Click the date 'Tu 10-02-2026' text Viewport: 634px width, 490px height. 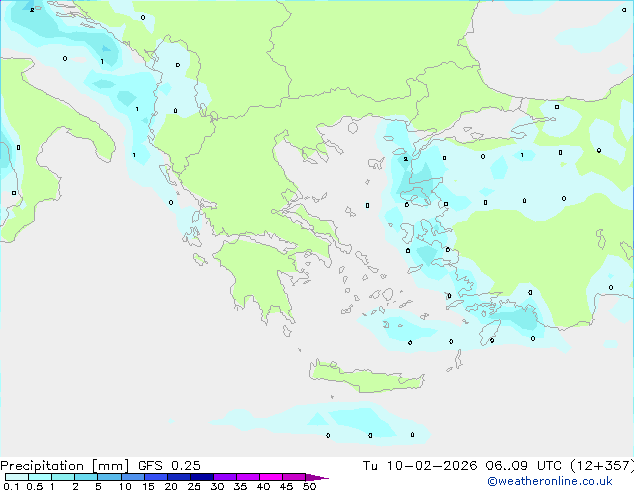tap(420, 466)
